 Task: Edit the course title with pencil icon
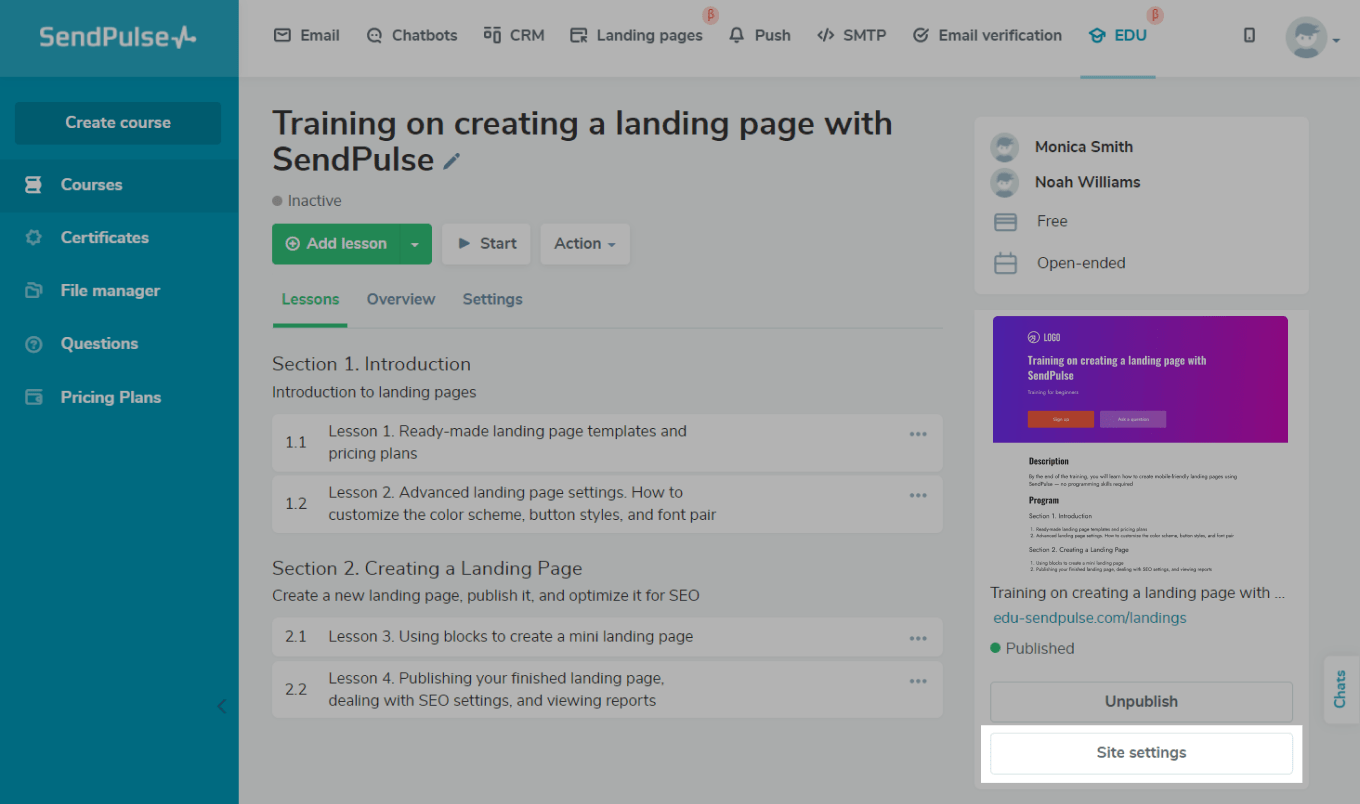click(452, 161)
